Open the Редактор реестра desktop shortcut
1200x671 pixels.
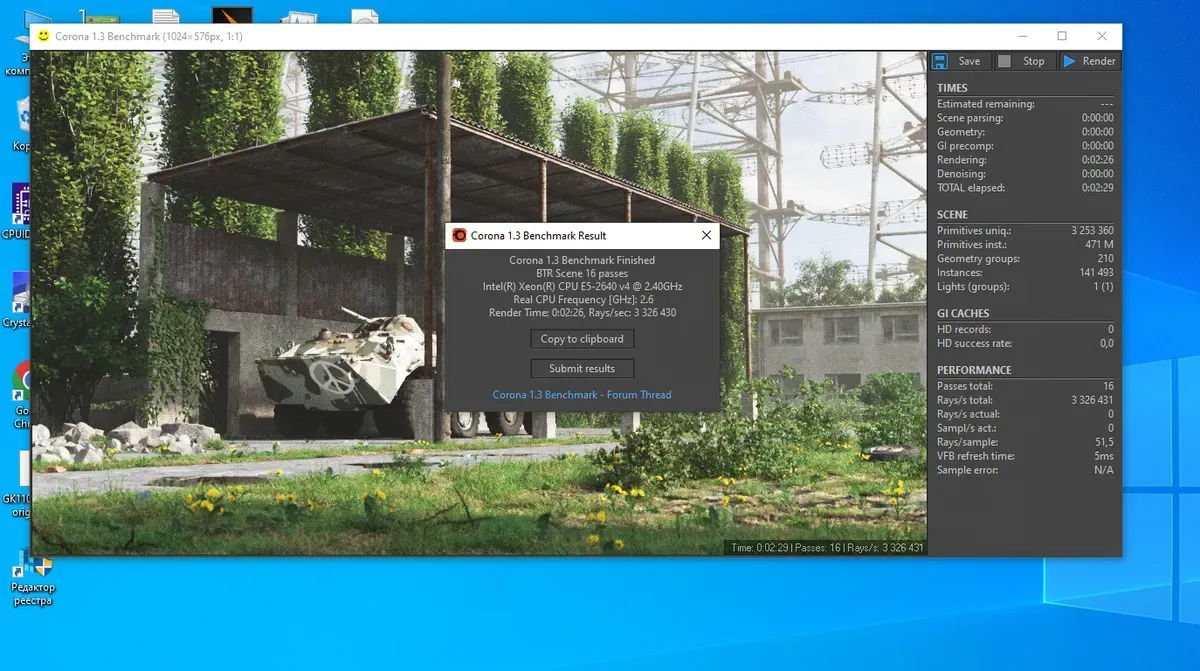point(32,574)
